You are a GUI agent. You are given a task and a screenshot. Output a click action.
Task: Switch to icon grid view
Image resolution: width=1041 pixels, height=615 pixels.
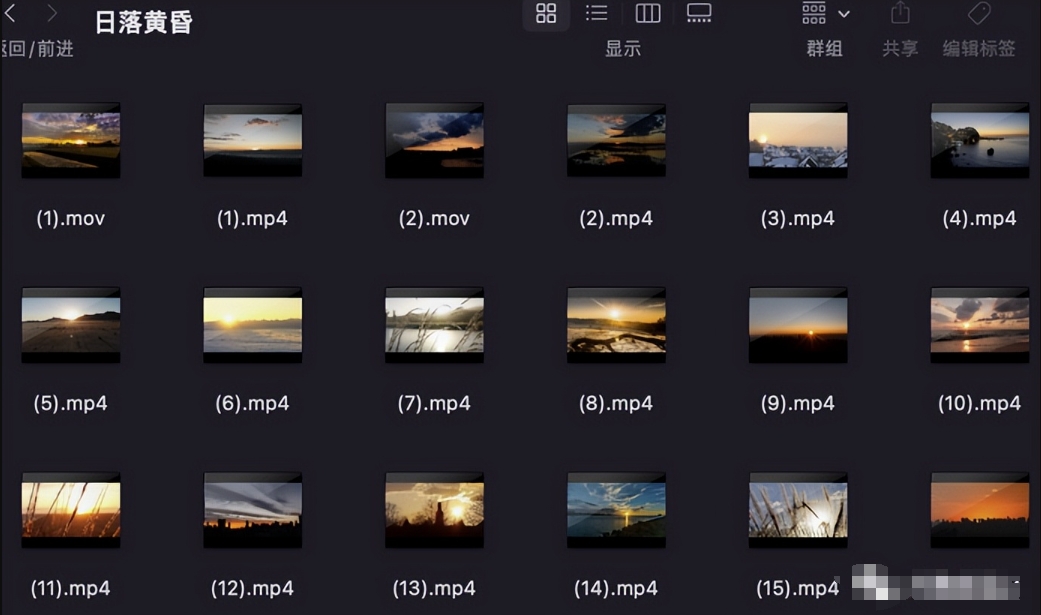point(546,13)
